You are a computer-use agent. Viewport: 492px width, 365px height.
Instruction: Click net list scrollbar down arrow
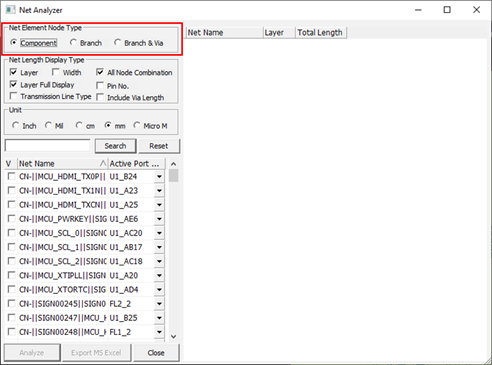(173, 337)
